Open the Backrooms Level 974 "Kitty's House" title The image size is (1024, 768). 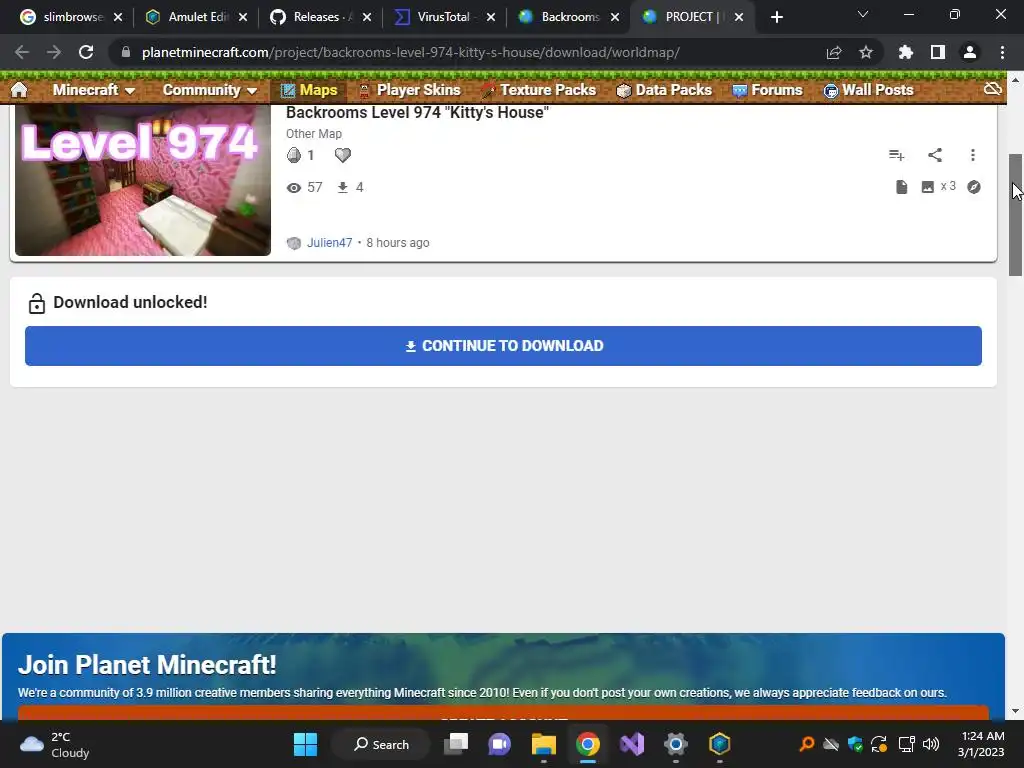[x=417, y=113]
